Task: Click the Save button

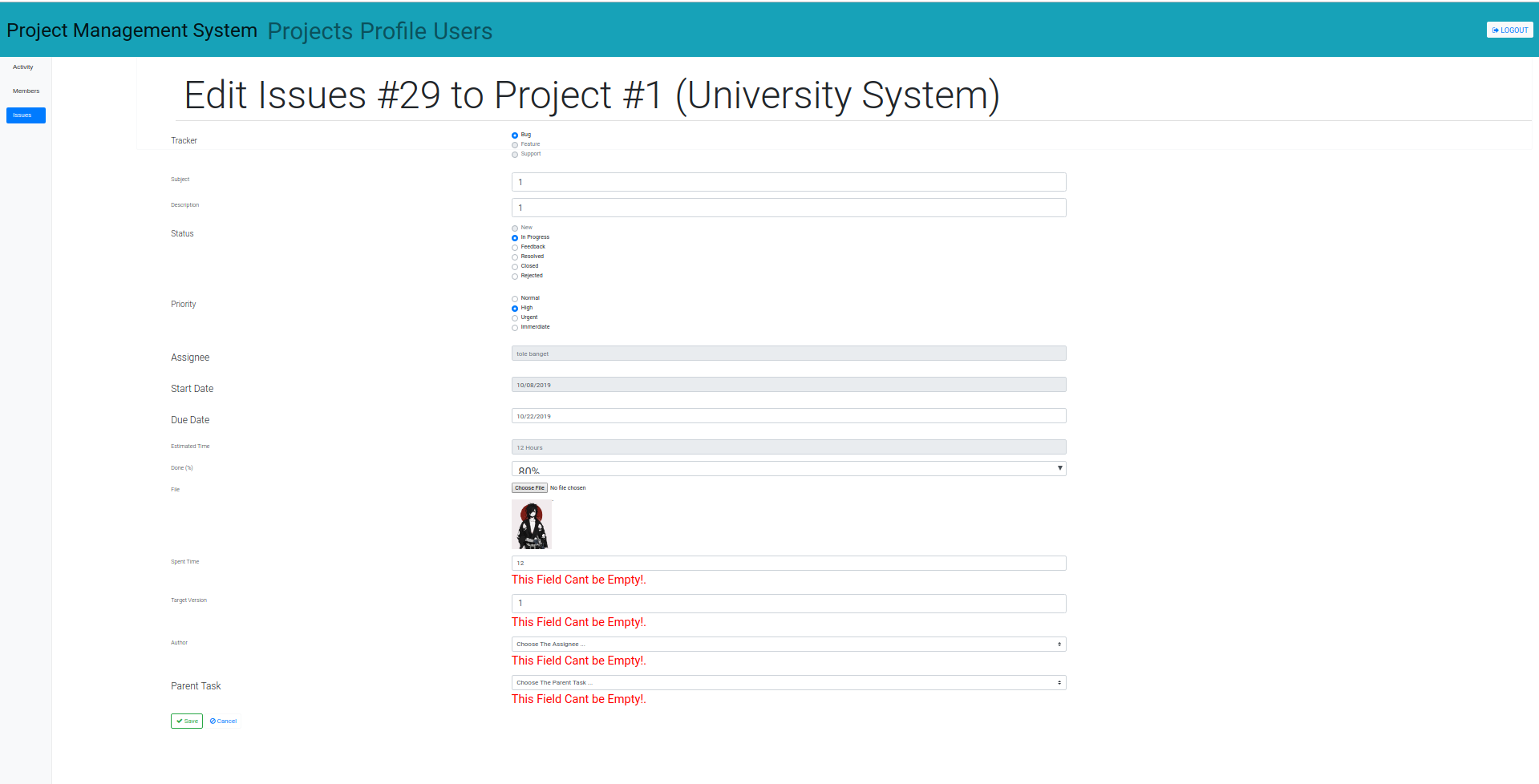Action: pyautogui.click(x=187, y=721)
